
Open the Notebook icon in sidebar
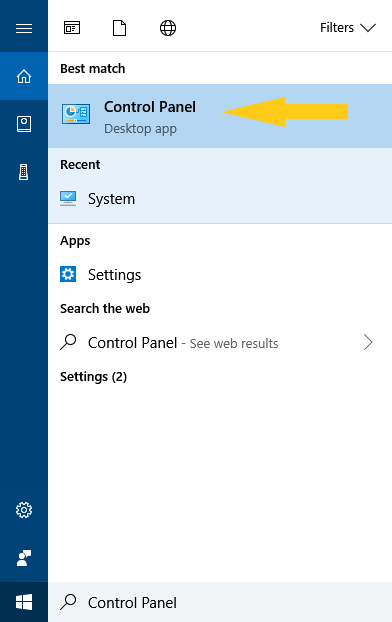pos(24,124)
